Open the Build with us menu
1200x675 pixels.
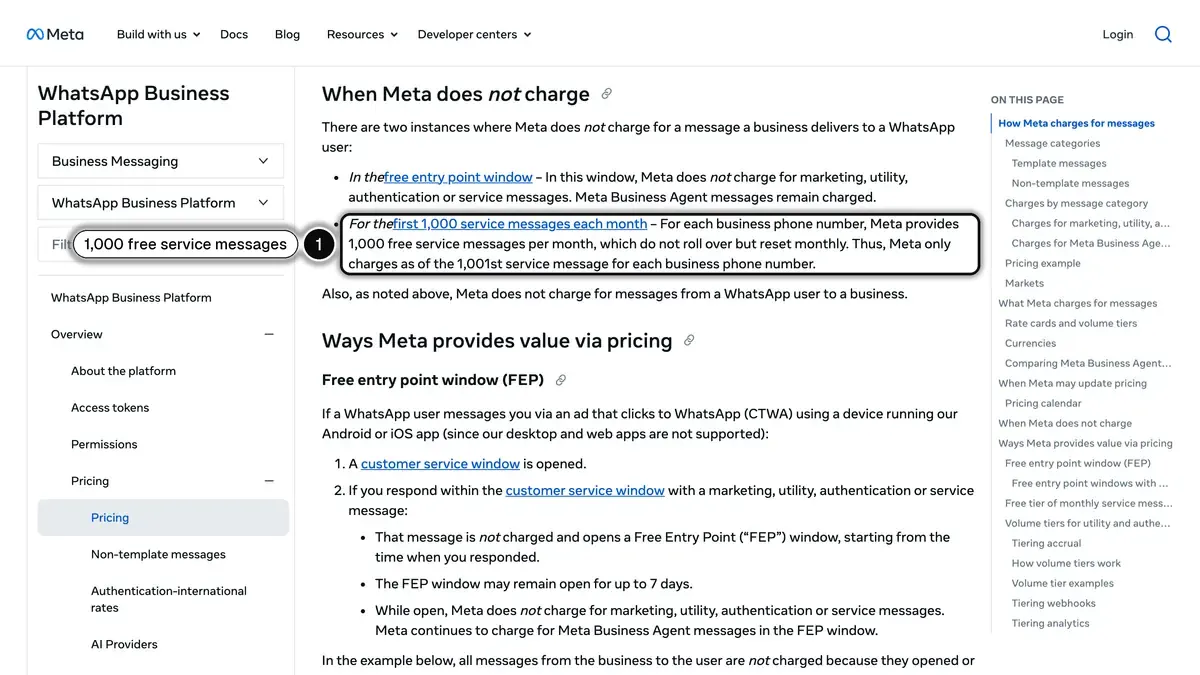coord(159,34)
